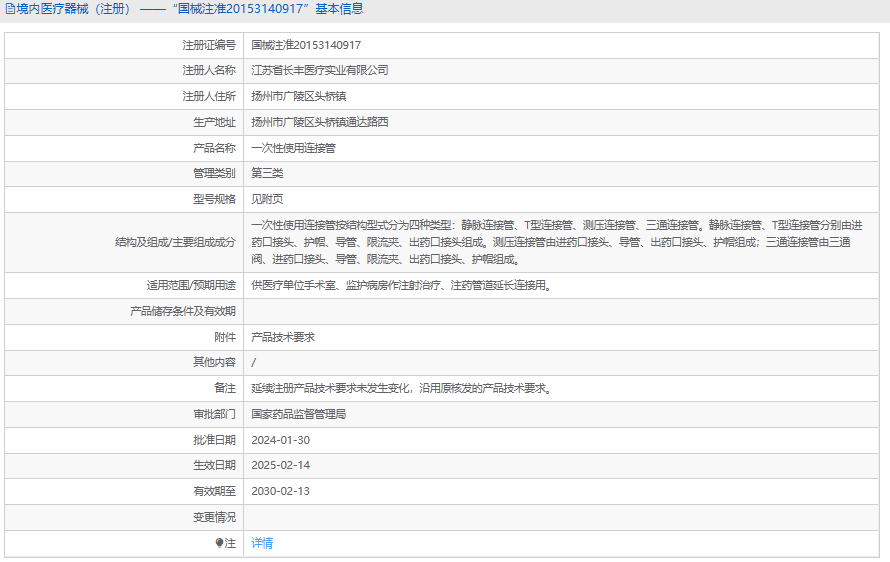Select approval date 2024-01-30
Screen dimensions: 890x562
pyautogui.click(x=280, y=440)
